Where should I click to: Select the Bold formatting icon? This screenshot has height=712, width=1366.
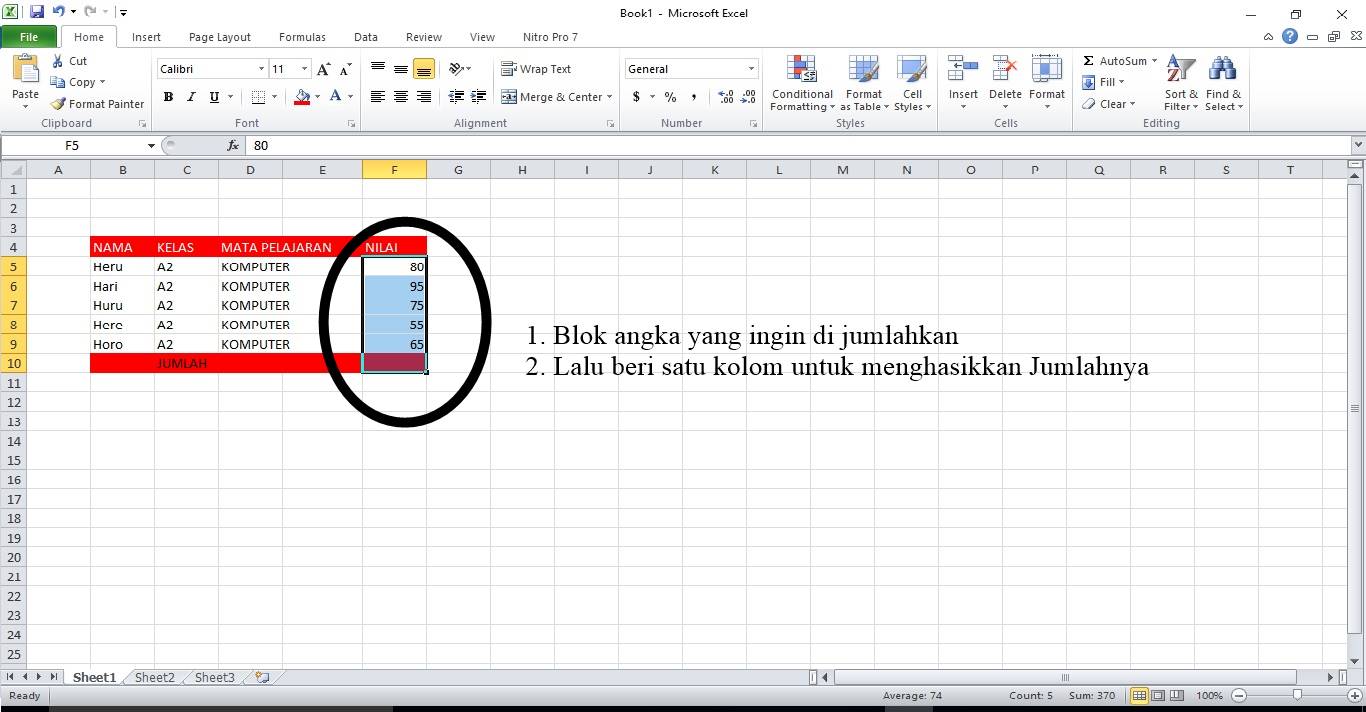pyautogui.click(x=168, y=97)
